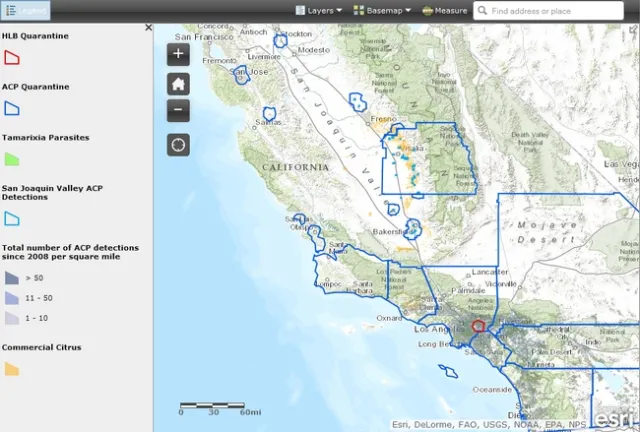
Task: Return to the default map extent (home)
Action: pos(178,83)
